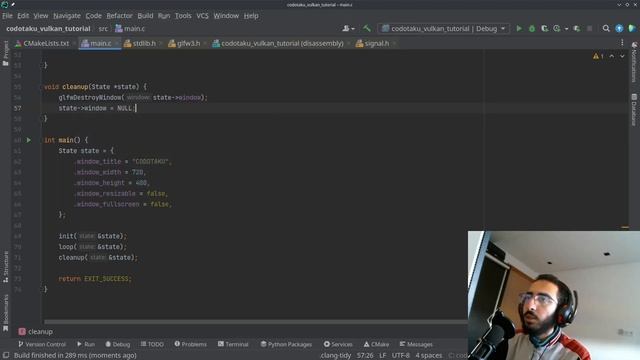Click the codotaku_vulkan_tutorial breadcrumb

pos(48,29)
